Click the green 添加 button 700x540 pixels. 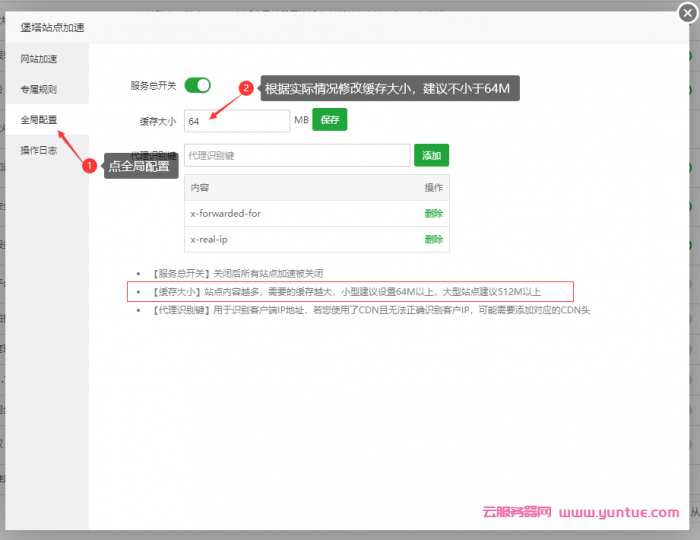click(x=431, y=156)
